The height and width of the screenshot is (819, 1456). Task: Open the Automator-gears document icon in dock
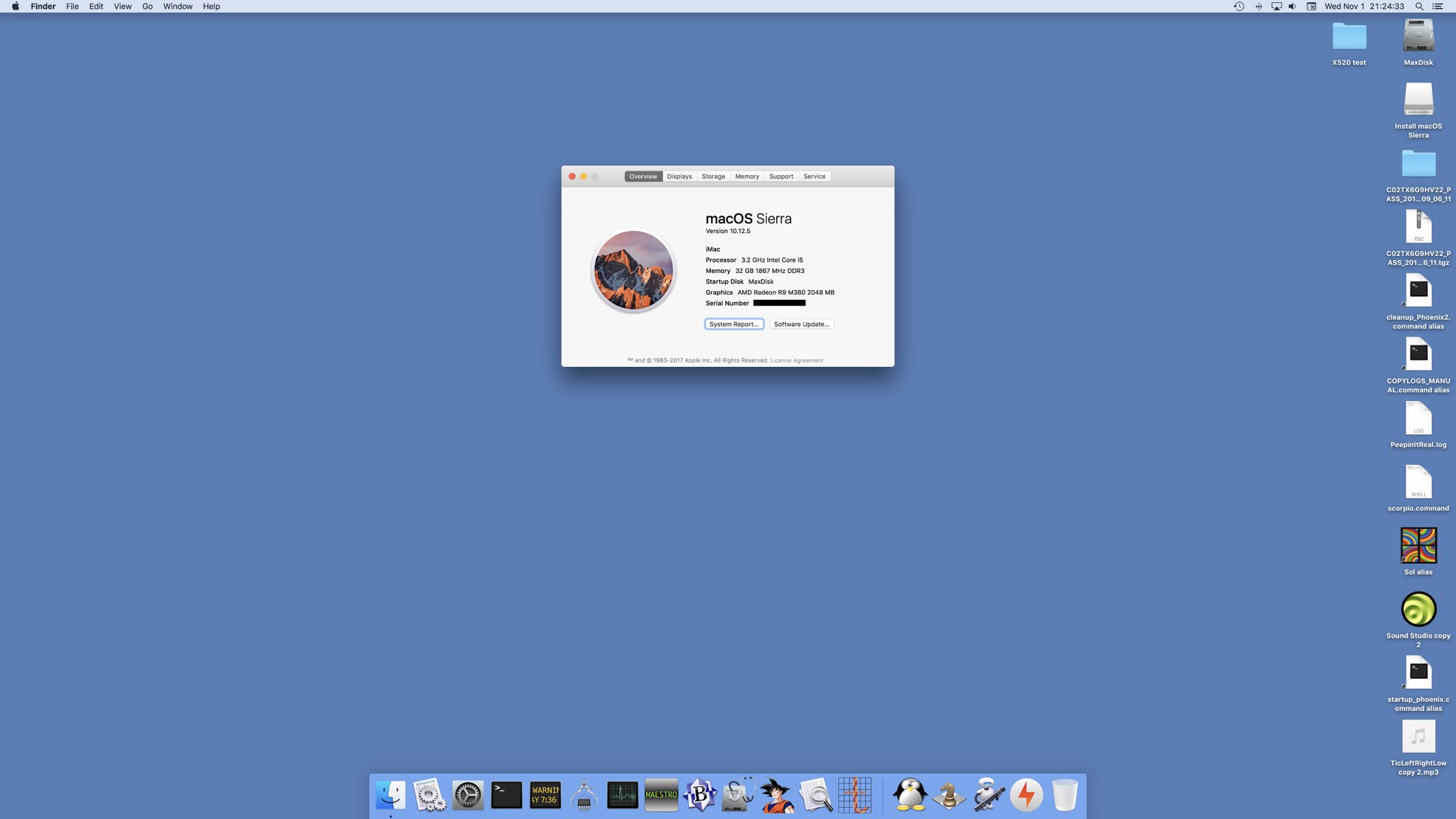click(x=429, y=794)
